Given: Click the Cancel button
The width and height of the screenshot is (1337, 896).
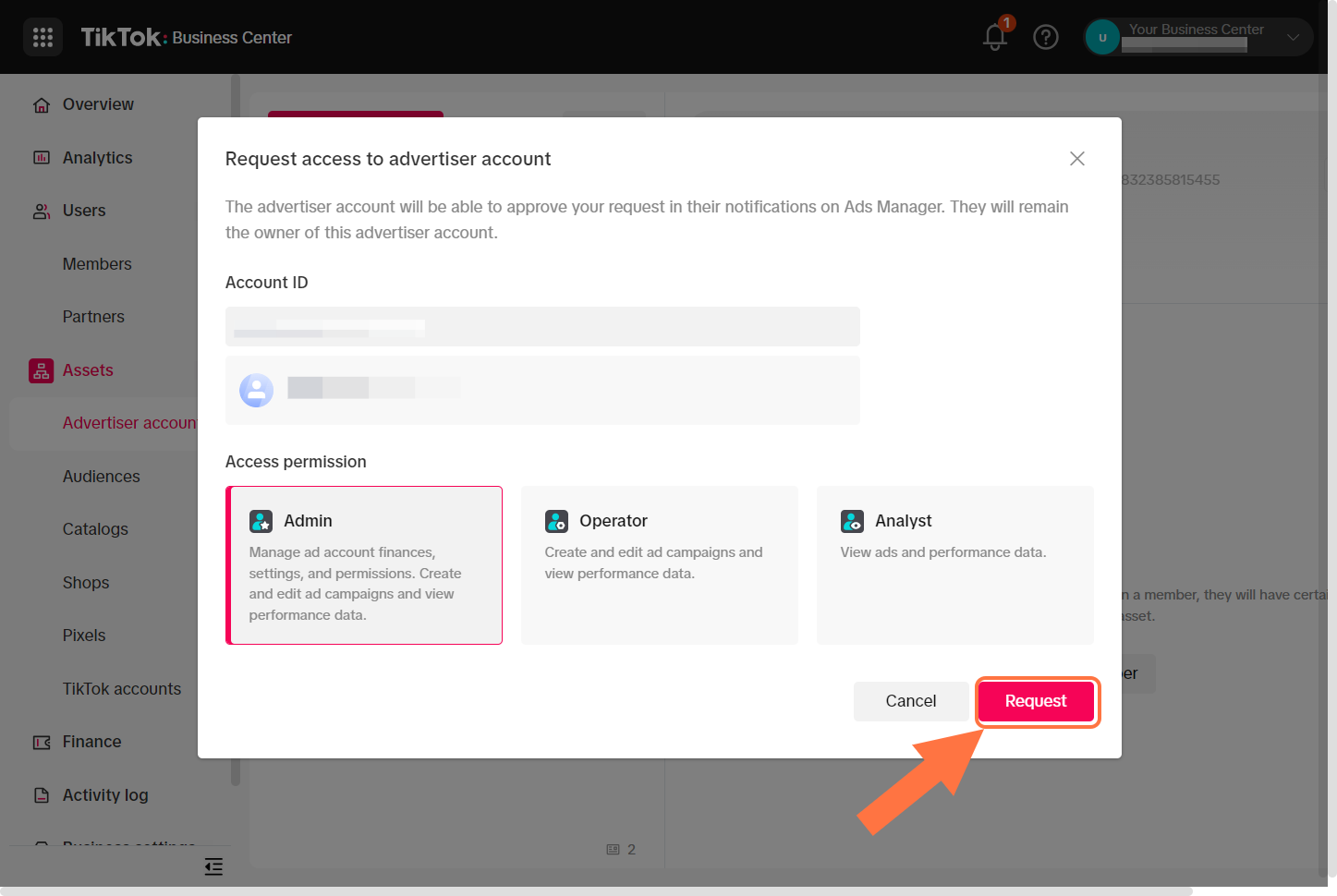Looking at the screenshot, I should coord(910,701).
